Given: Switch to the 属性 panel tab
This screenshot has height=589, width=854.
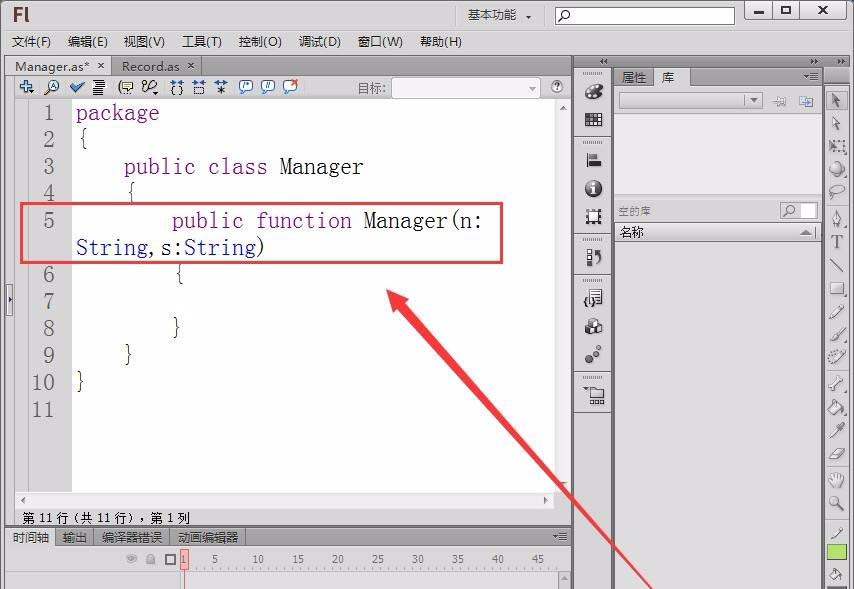Looking at the screenshot, I should 634,77.
